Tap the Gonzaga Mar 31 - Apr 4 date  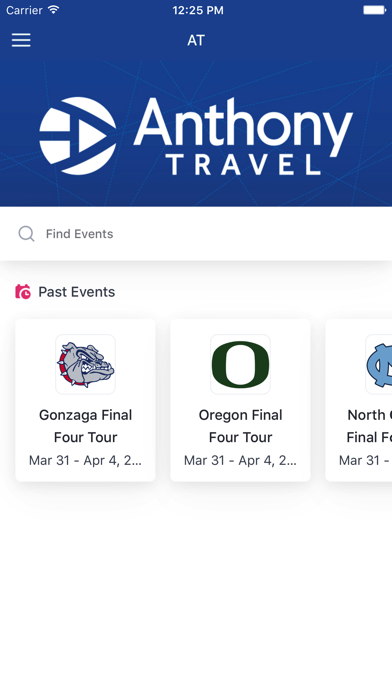tap(85, 460)
